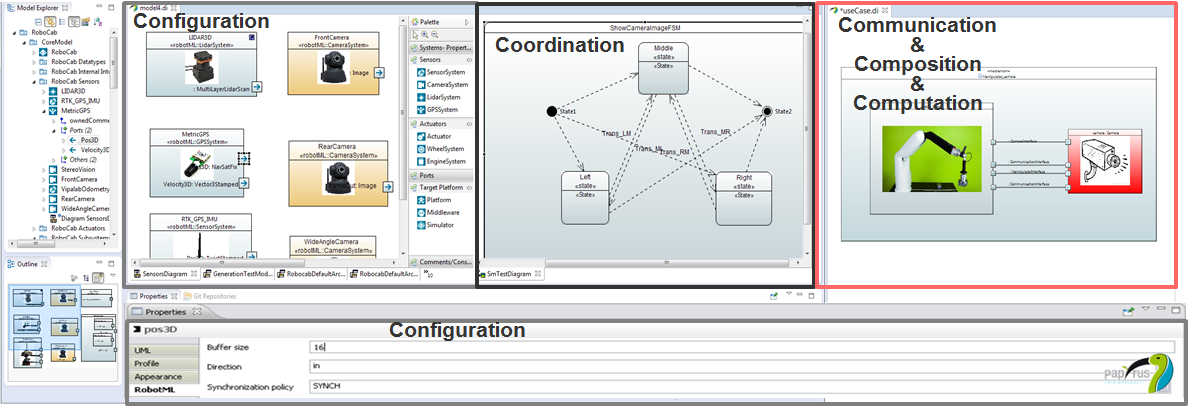1188x406 pixels.
Task: Open the SmTestDiagram tab
Action: point(508,273)
